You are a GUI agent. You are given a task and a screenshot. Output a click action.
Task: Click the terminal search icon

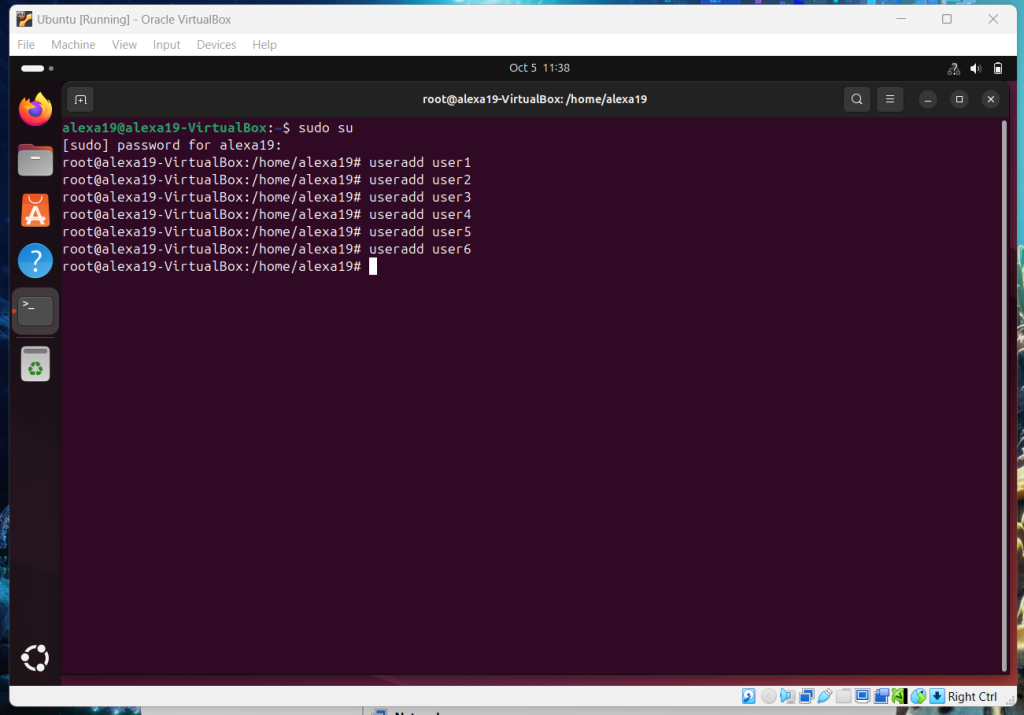856,99
